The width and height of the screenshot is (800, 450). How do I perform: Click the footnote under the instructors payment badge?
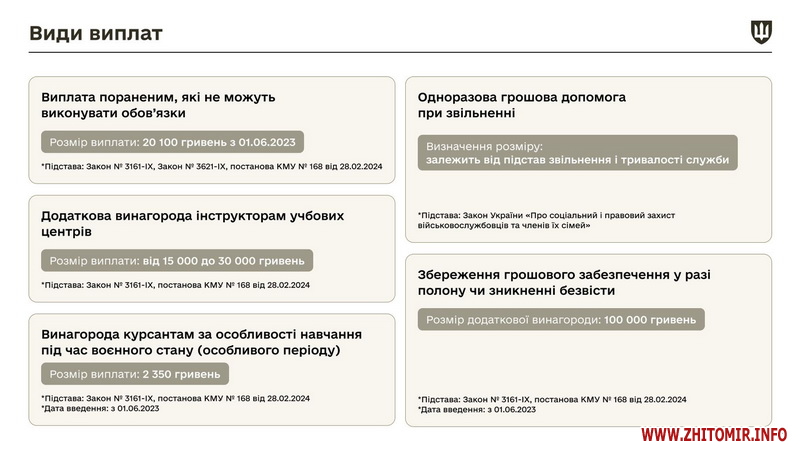pyautogui.click(x=175, y=285)
